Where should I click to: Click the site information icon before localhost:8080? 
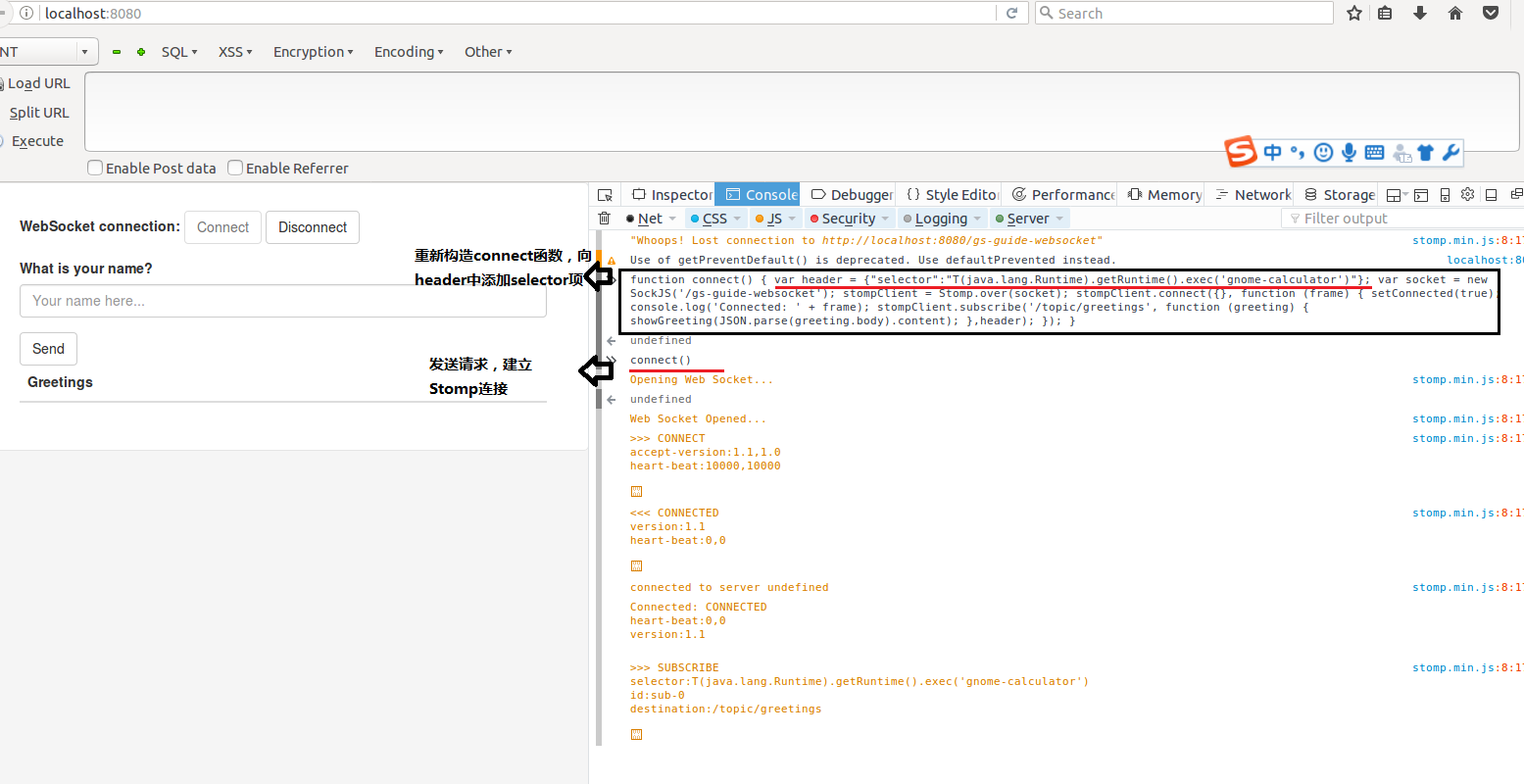point(26,13)
